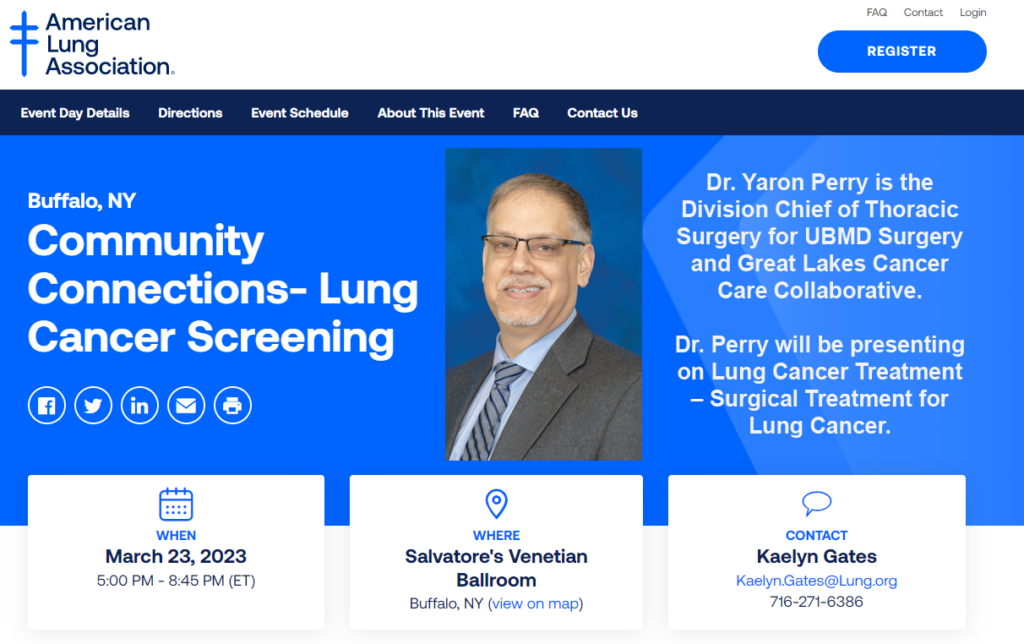Click Dr. Yaron Perry's portrait photo
Screen dimensions: 1024x644
pos(543,304)
